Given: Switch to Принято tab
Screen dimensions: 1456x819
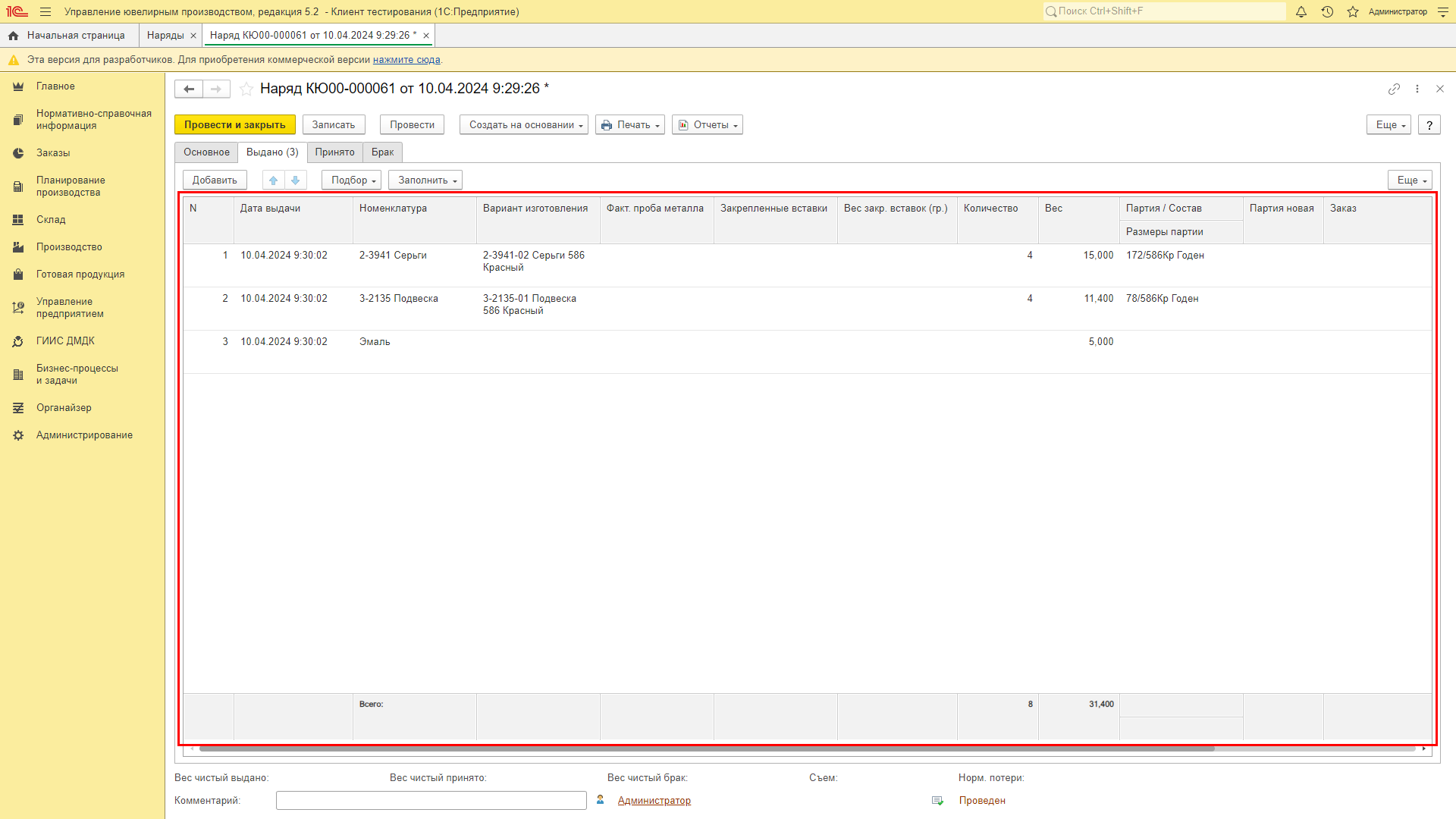Looking at the screenshot, I should (x=334, y=152).
